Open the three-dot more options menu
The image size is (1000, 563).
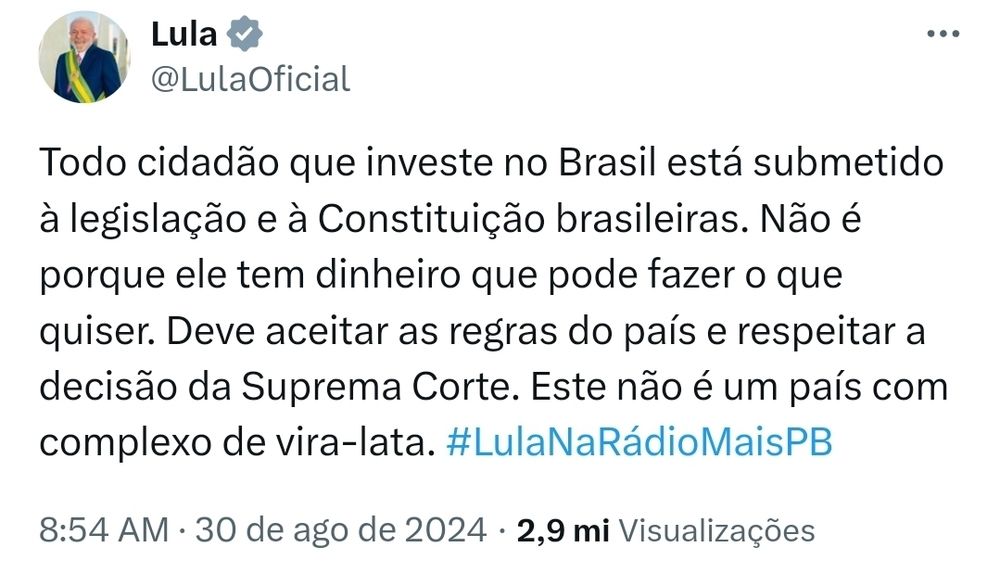943,34
